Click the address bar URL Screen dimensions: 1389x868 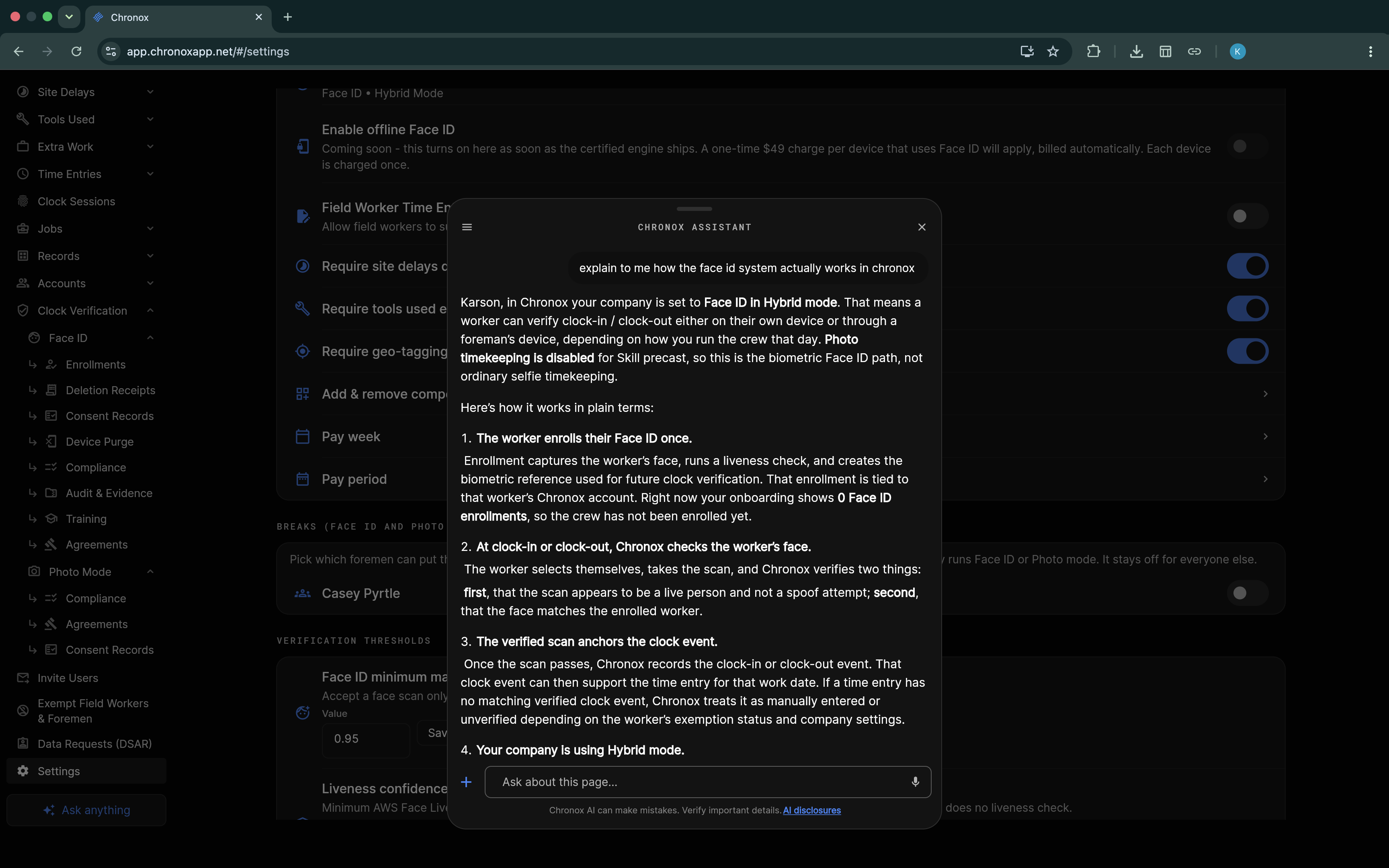click(208, 52)
